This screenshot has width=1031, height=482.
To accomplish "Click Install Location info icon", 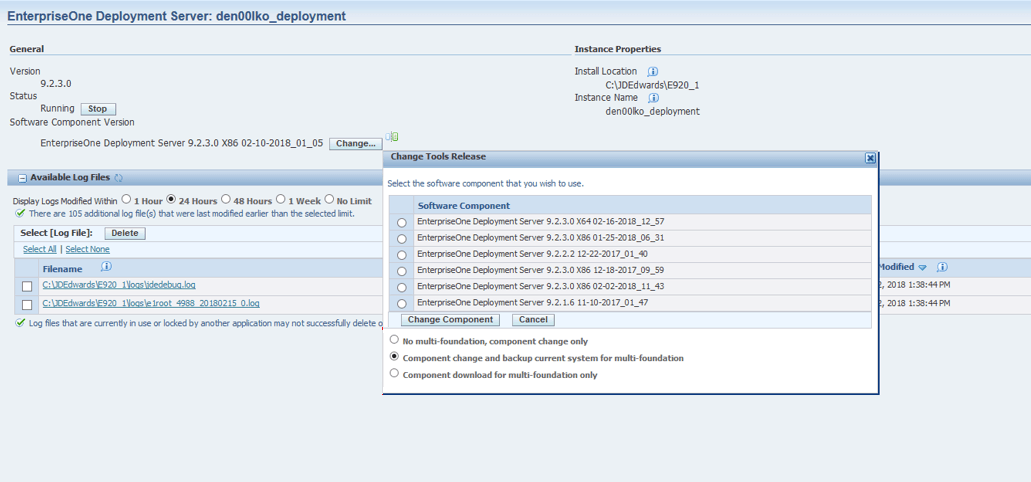I will coord(653,71).
